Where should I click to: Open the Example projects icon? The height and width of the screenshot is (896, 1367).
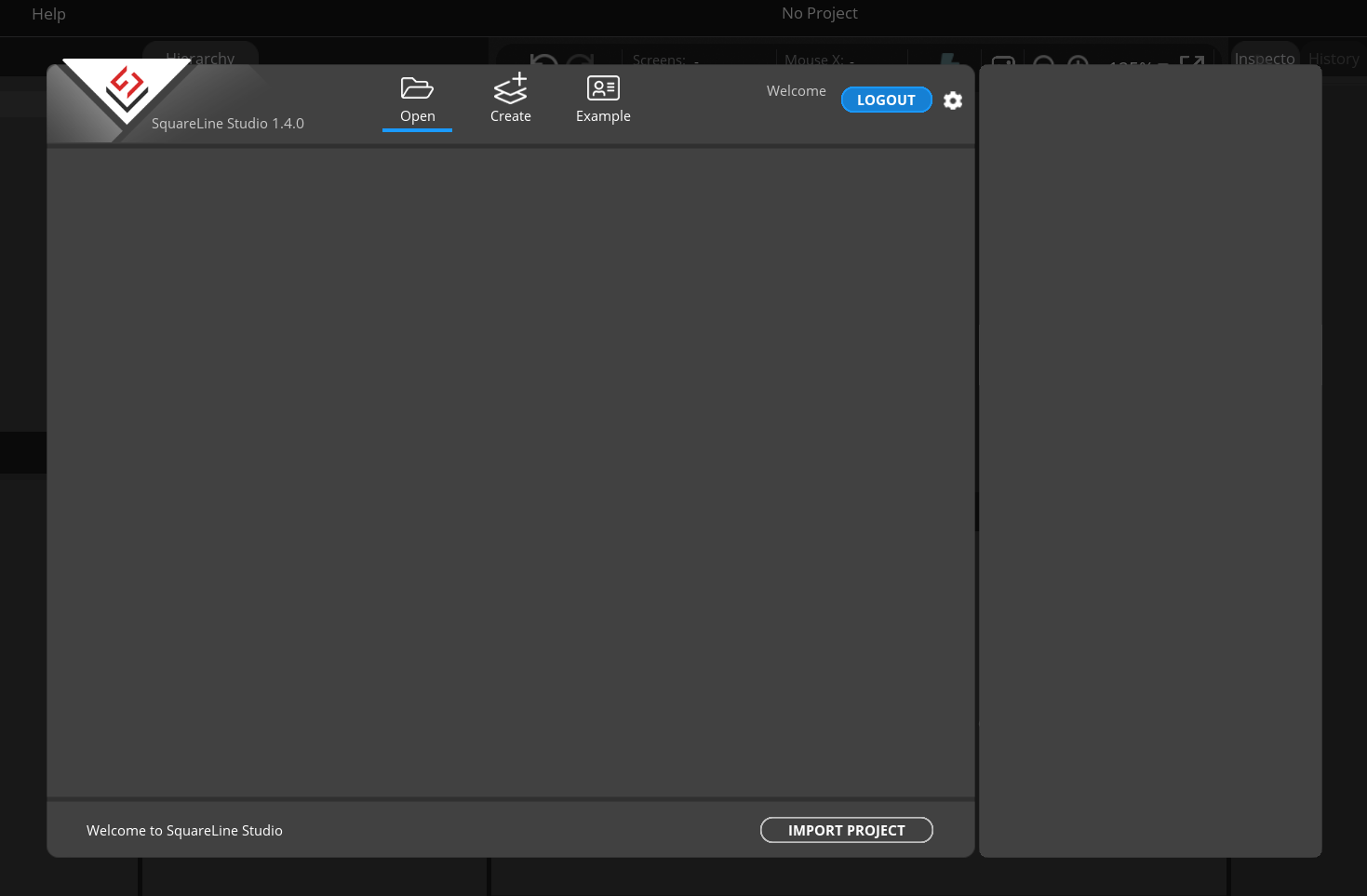603,87
